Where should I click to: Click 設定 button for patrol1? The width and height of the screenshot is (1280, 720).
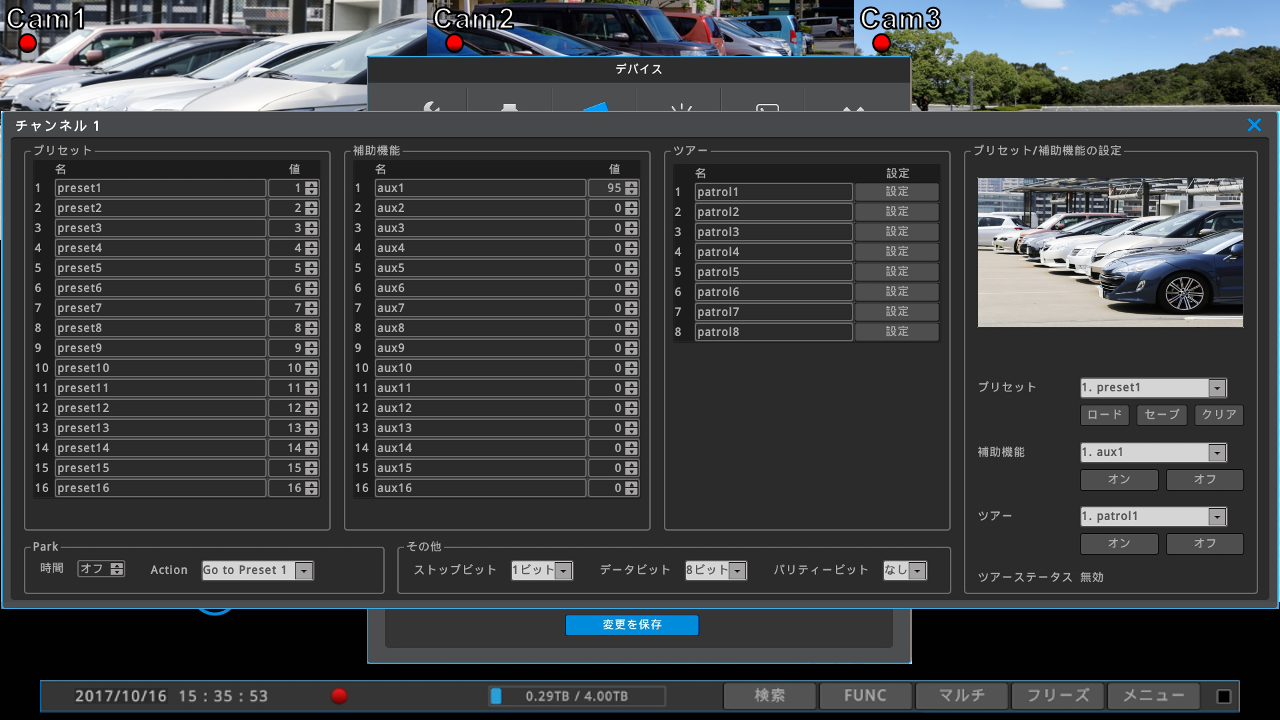coord(897,192)
